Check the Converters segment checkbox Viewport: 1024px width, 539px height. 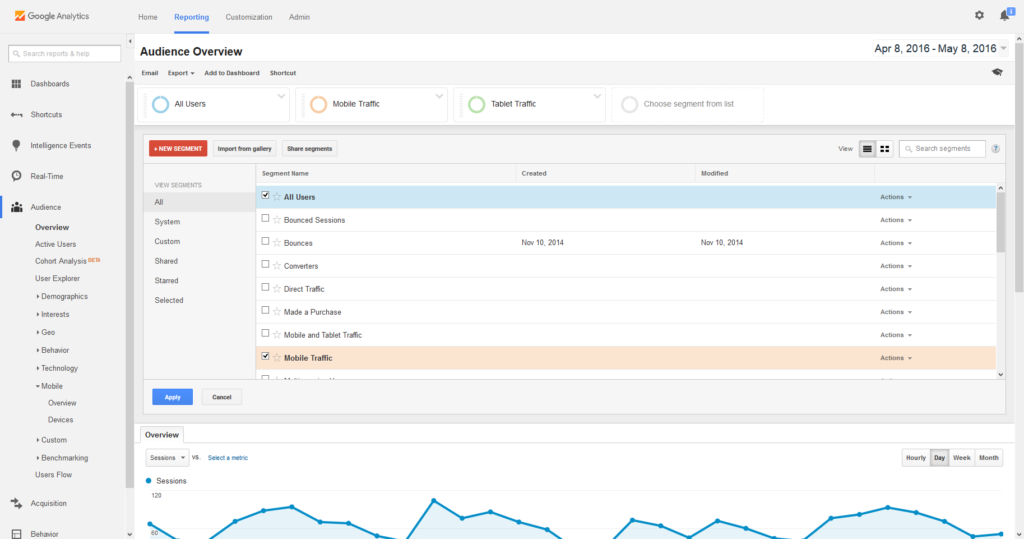pyautogui.click(x=265, y=265)
